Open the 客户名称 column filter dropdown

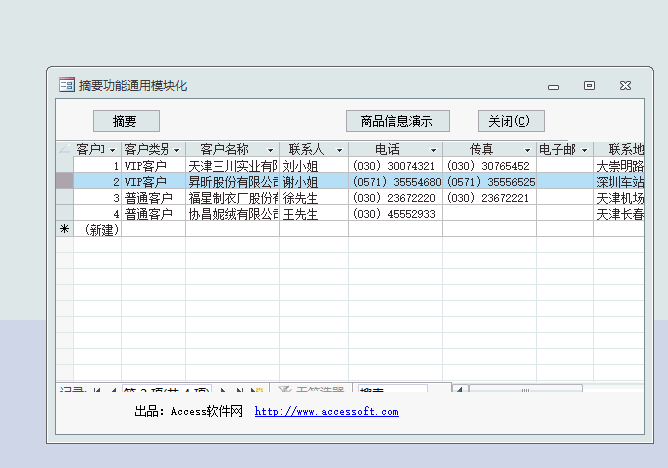click(x=270, y=150)
